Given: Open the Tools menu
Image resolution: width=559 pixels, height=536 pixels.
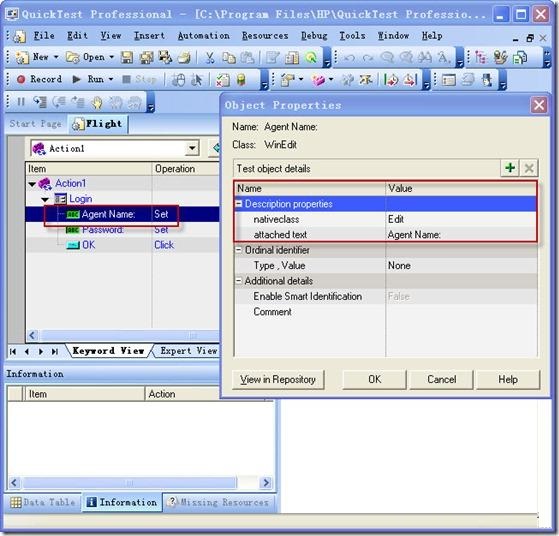Looking at the screenshot, I should click(x=352, y=36).
